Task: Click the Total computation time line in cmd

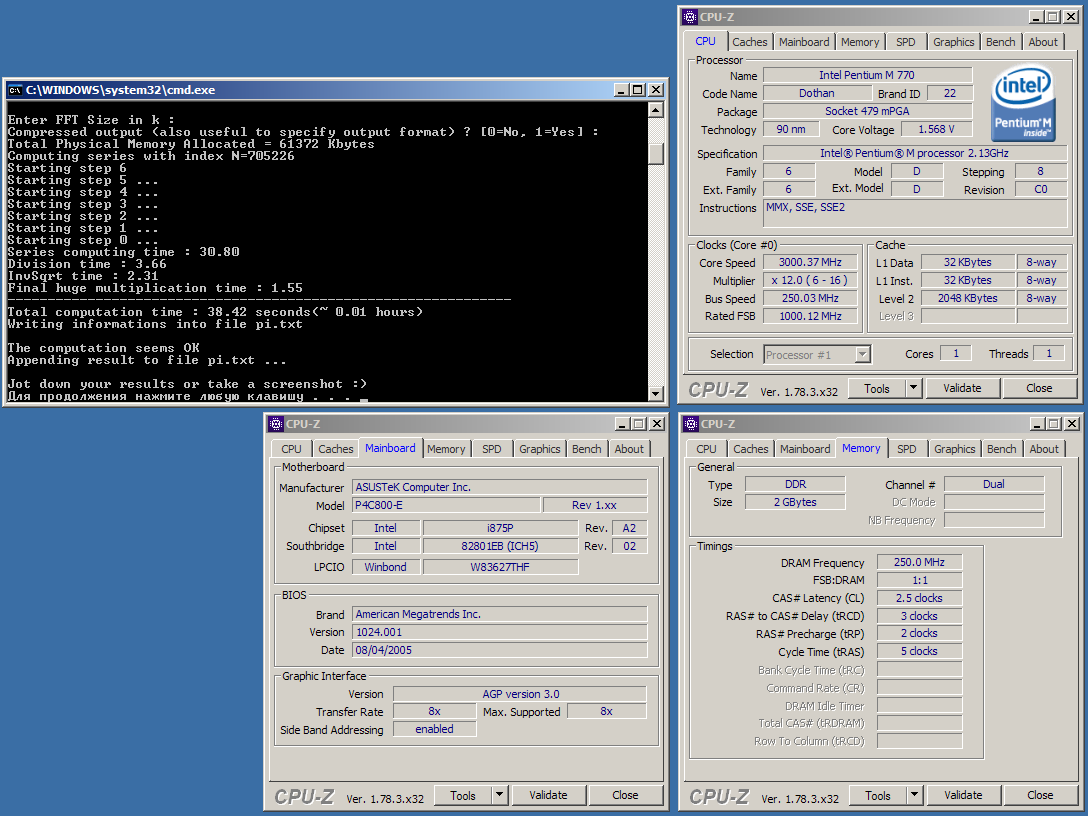Action: point(215,312)
